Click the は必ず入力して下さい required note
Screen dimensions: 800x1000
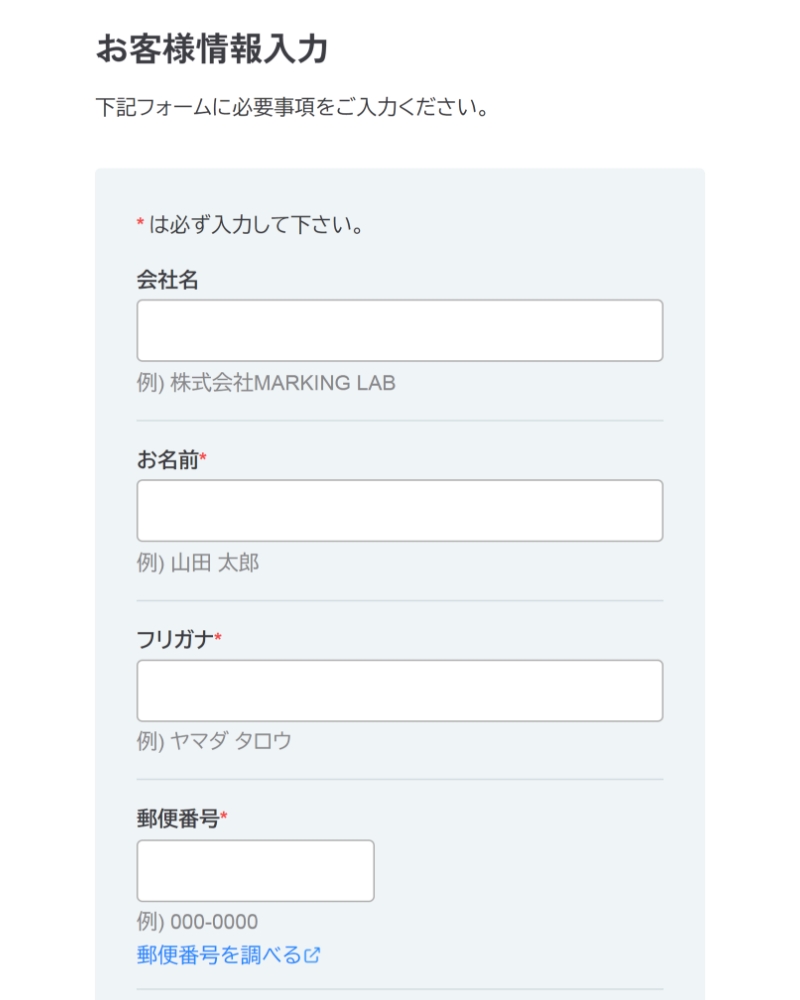255,225
